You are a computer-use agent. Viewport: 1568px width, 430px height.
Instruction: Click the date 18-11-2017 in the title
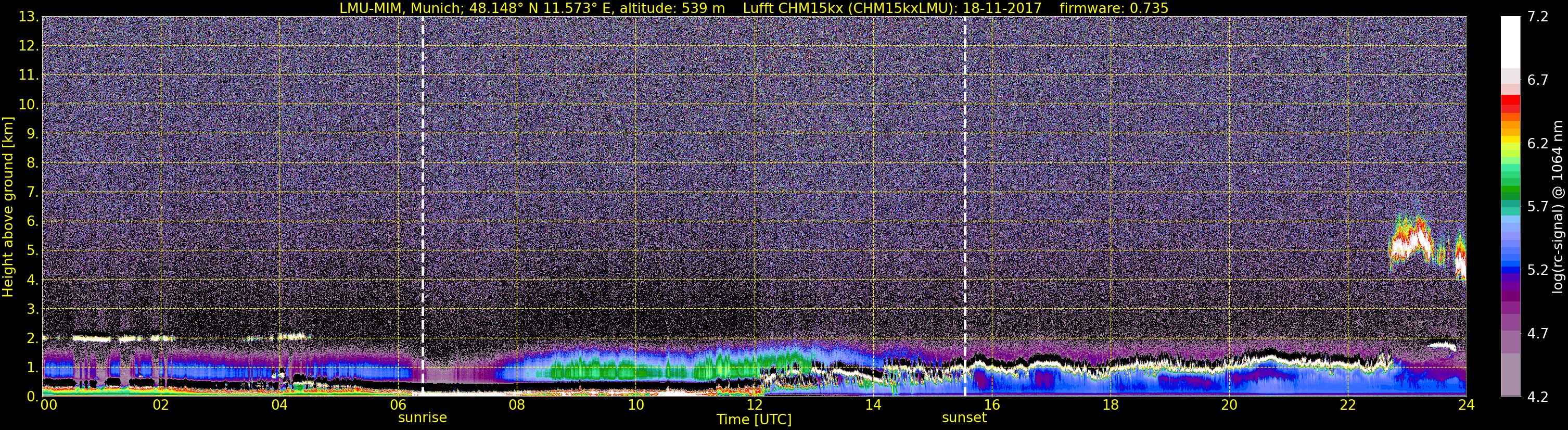pyautogui.click(x=1002, y=8)
